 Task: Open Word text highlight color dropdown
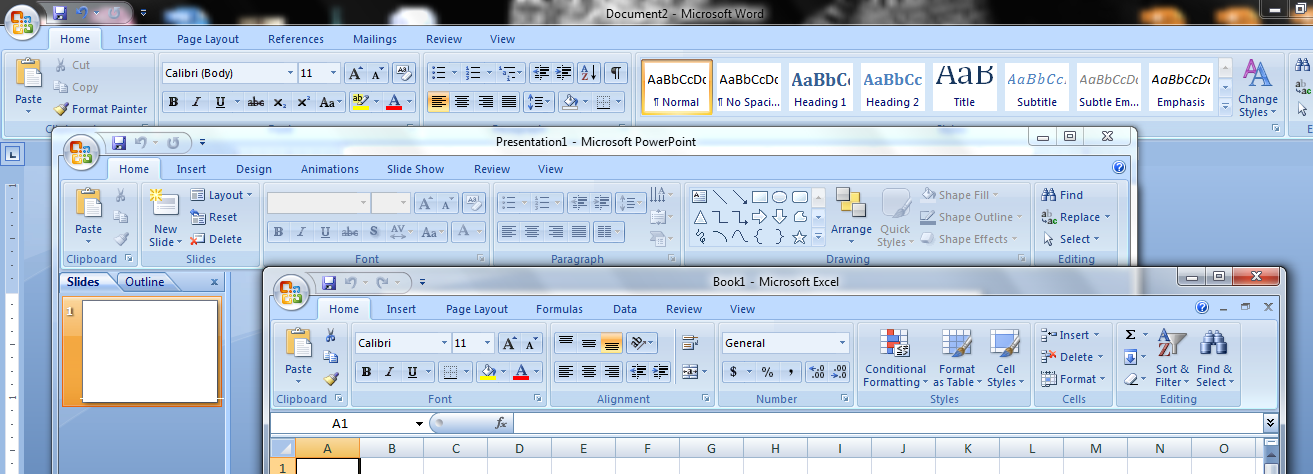pos(375,102)
